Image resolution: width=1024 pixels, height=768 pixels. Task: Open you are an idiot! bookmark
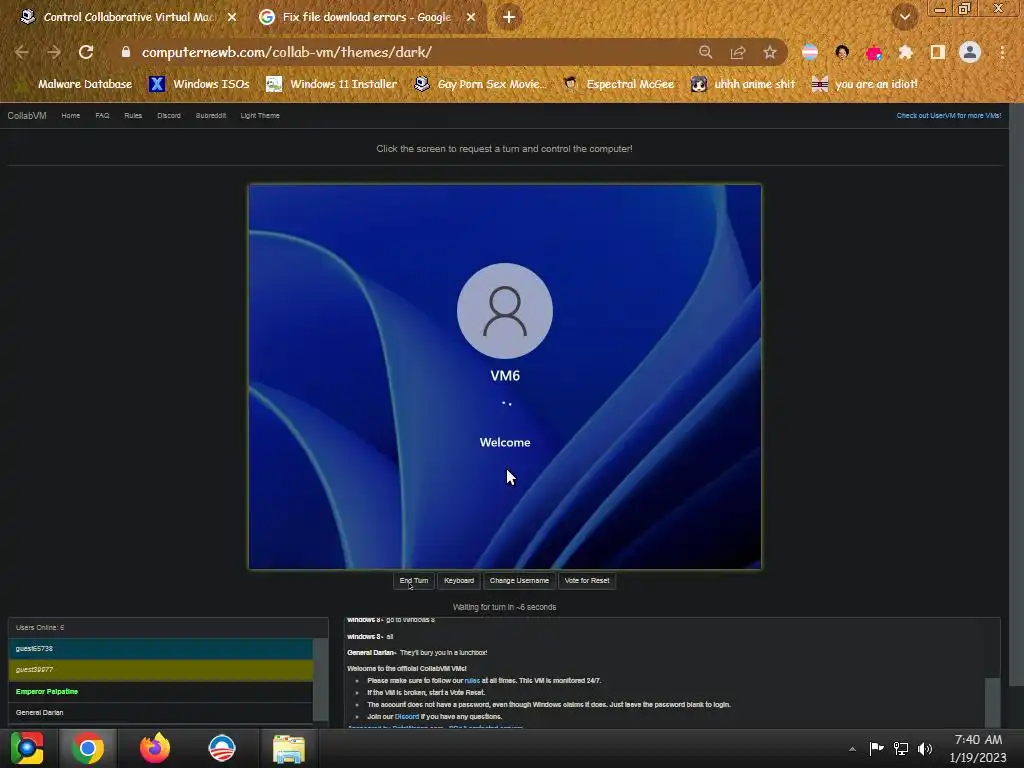[865, 84]
